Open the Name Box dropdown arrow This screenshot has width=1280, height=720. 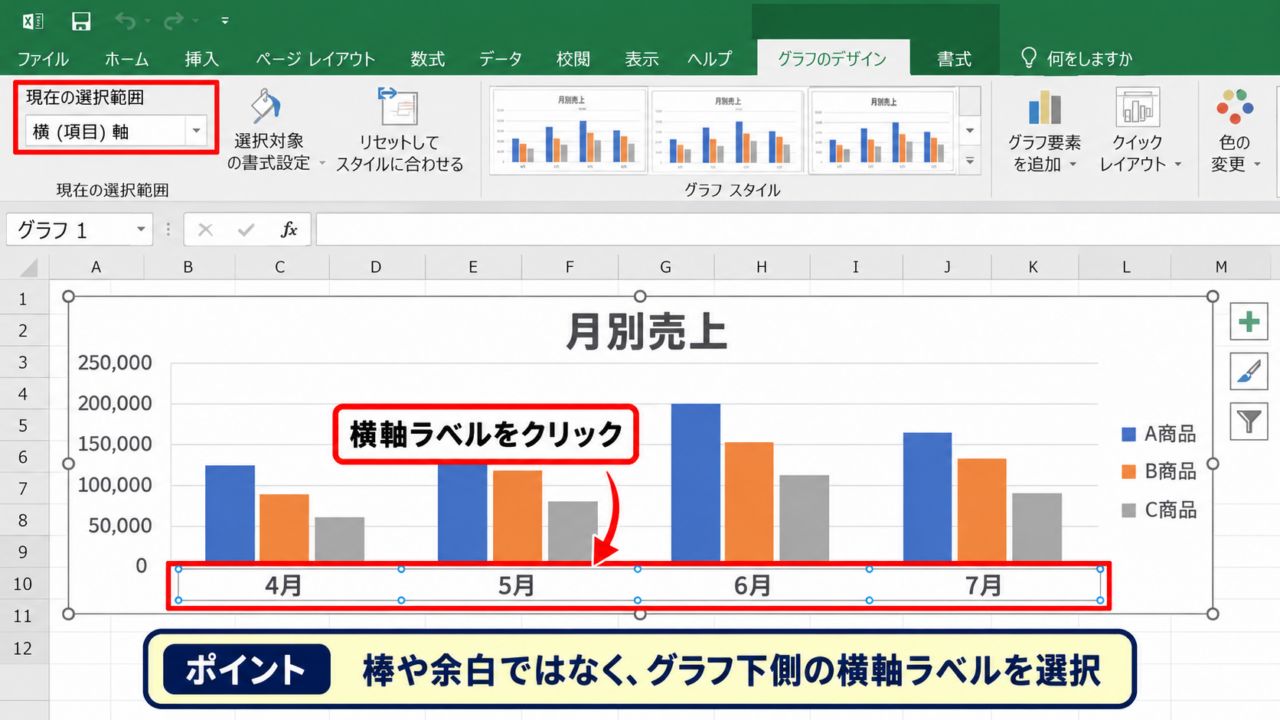(141, 230)
